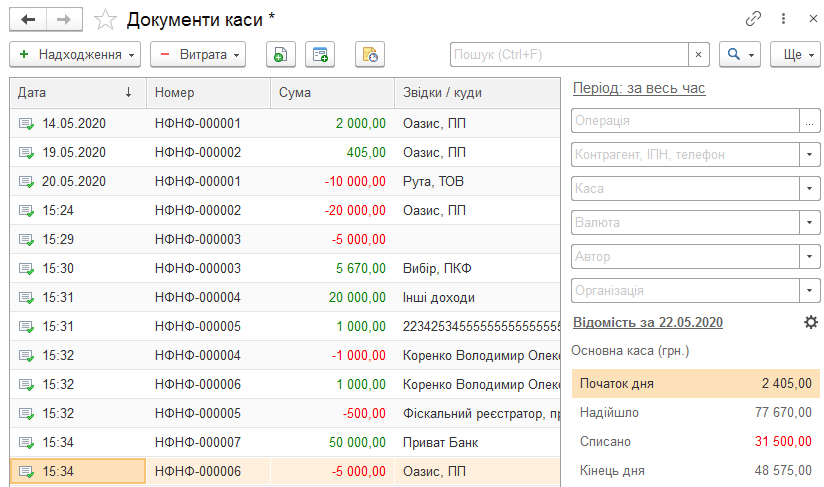
Task: Open the magnifier search dropdown
Action: point(740,55)
